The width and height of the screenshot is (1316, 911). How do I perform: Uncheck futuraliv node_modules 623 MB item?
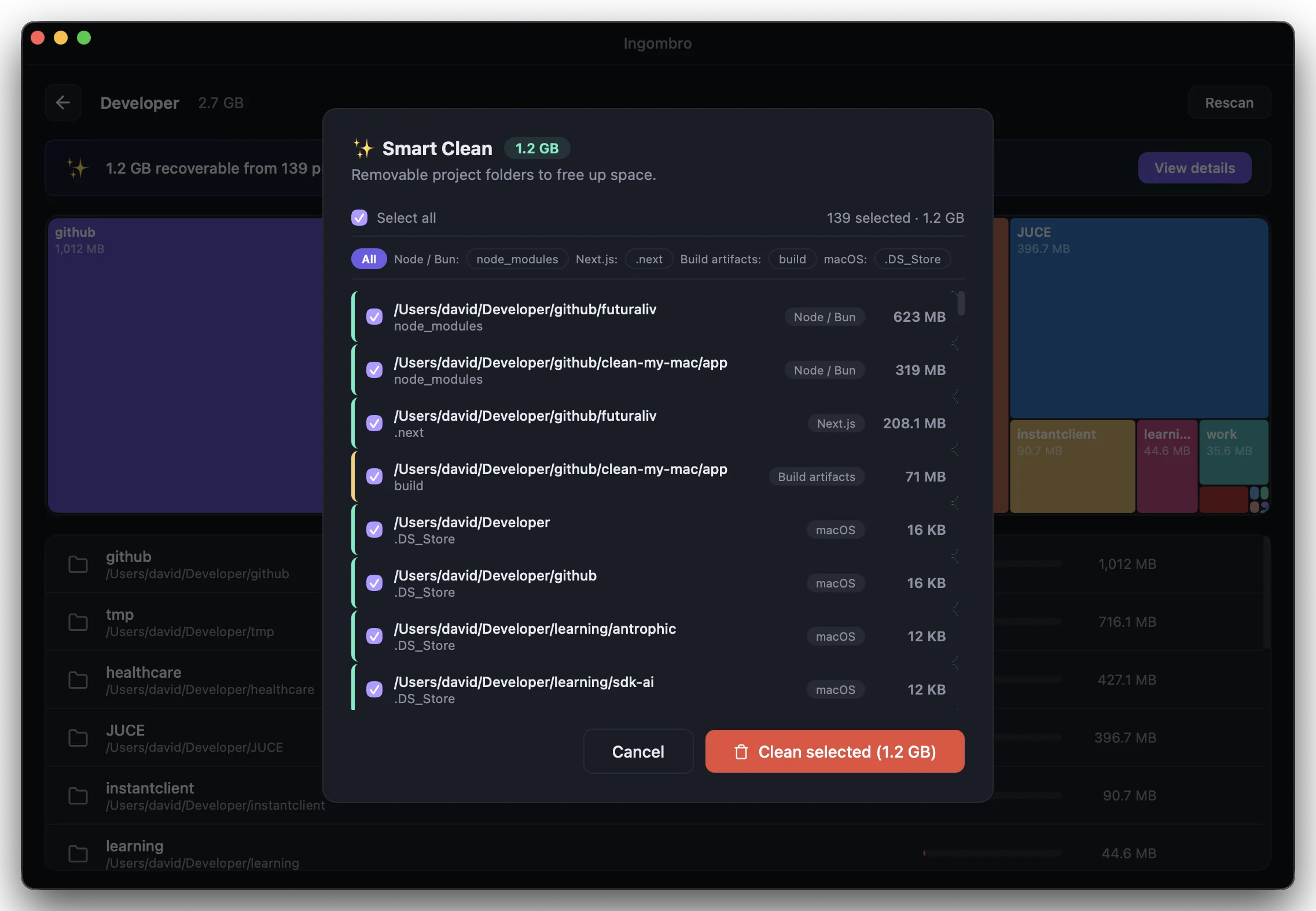pyautogui.click(x=374, y=317)
